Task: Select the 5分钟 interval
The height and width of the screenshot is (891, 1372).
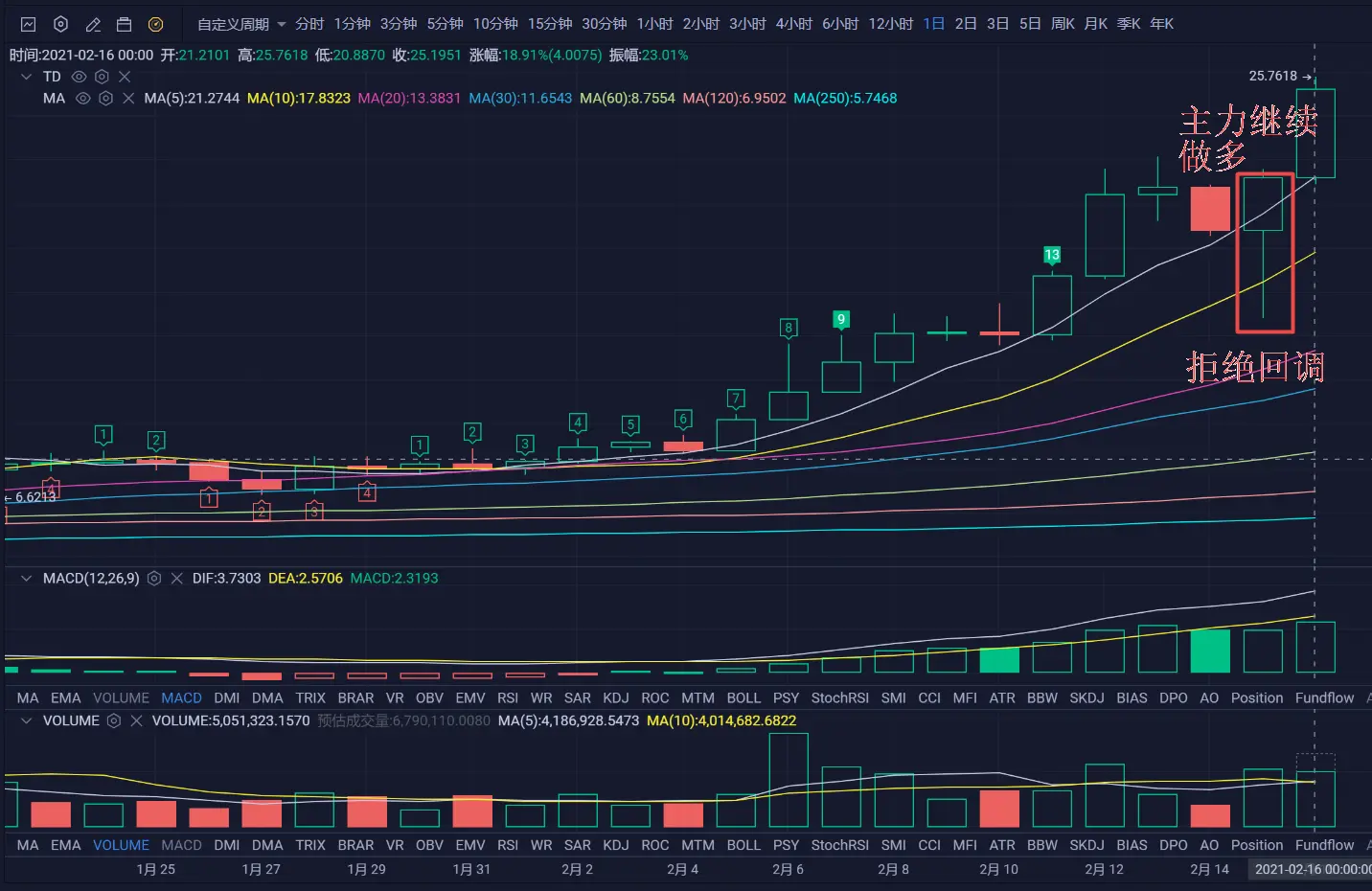Action: point(446,24)
